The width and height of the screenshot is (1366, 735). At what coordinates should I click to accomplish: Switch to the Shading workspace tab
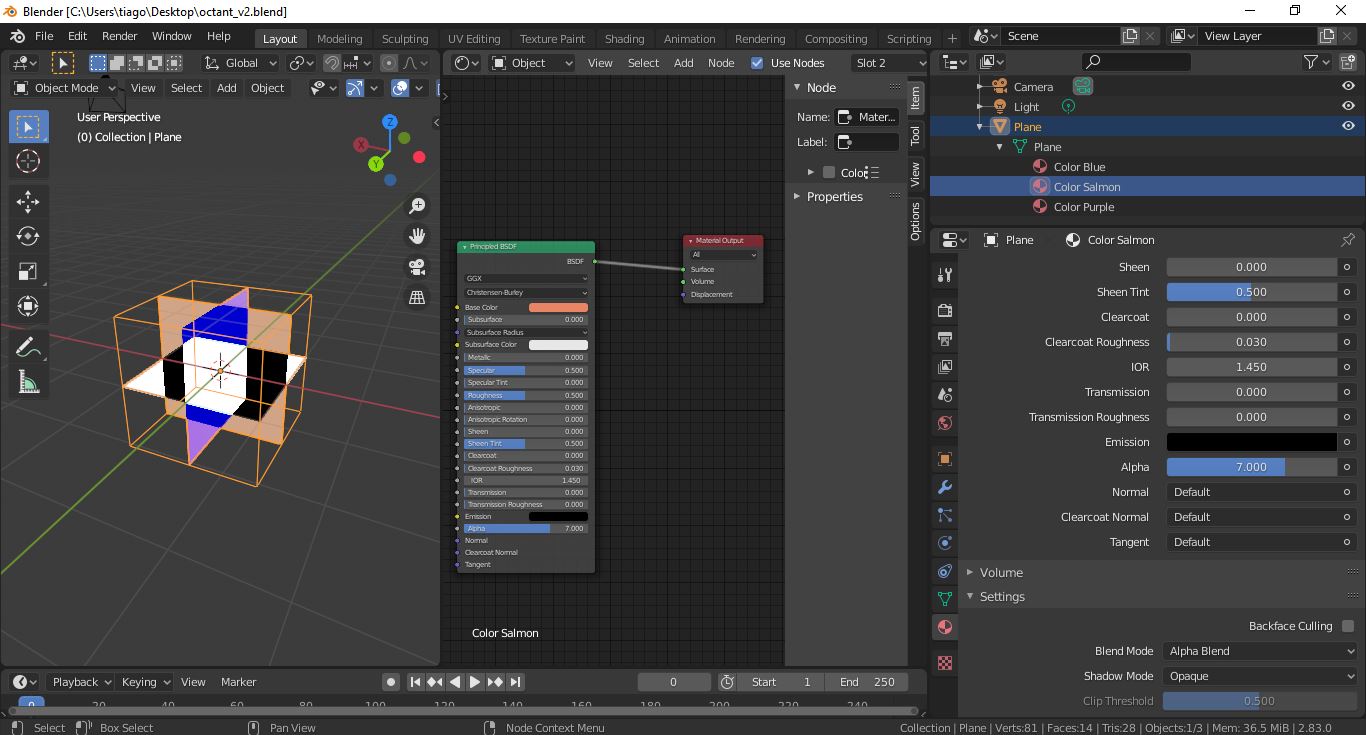pyautogui.click(x=624, y=39)
